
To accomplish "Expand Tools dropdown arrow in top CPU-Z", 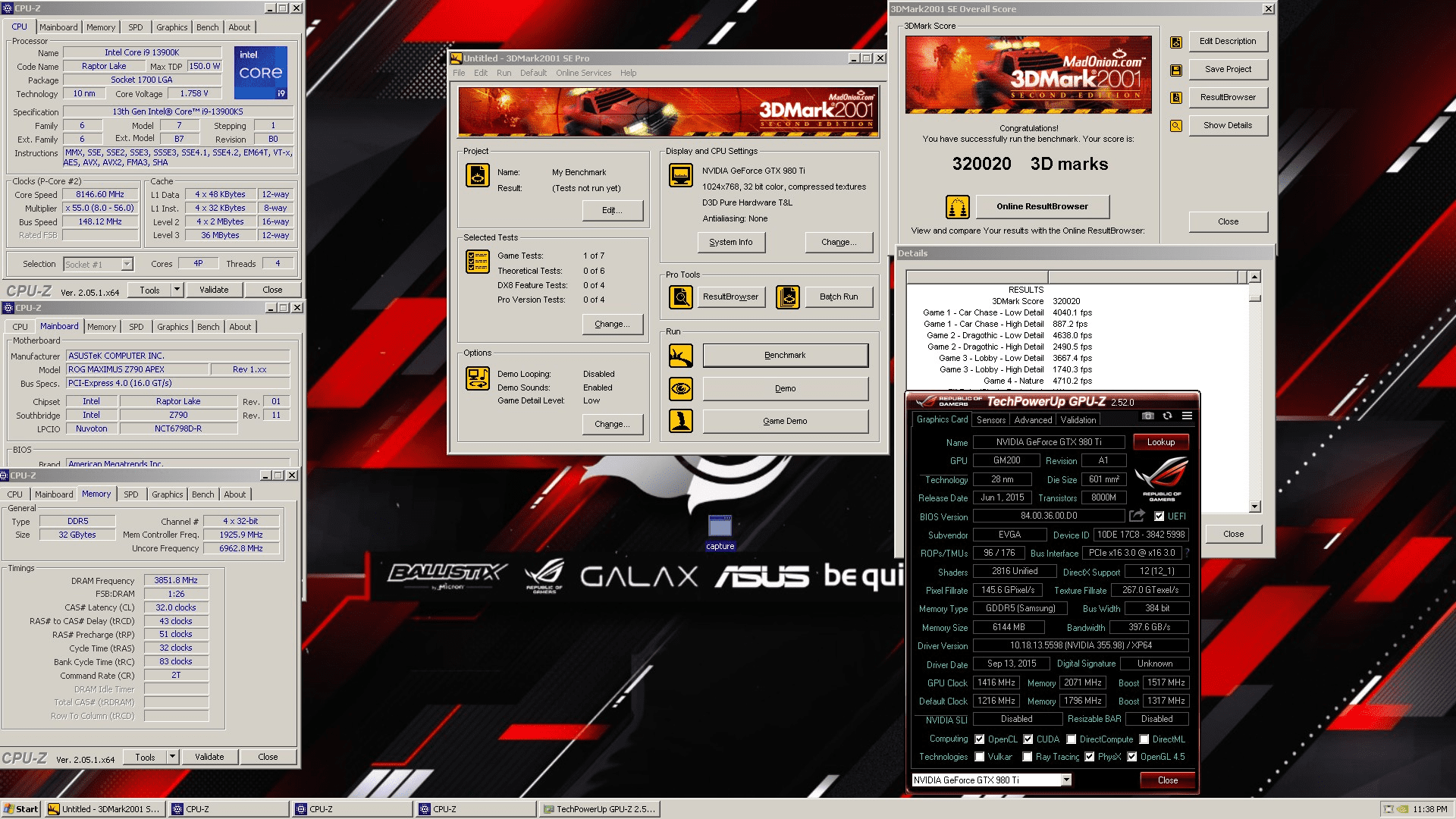I will point(177,290).
